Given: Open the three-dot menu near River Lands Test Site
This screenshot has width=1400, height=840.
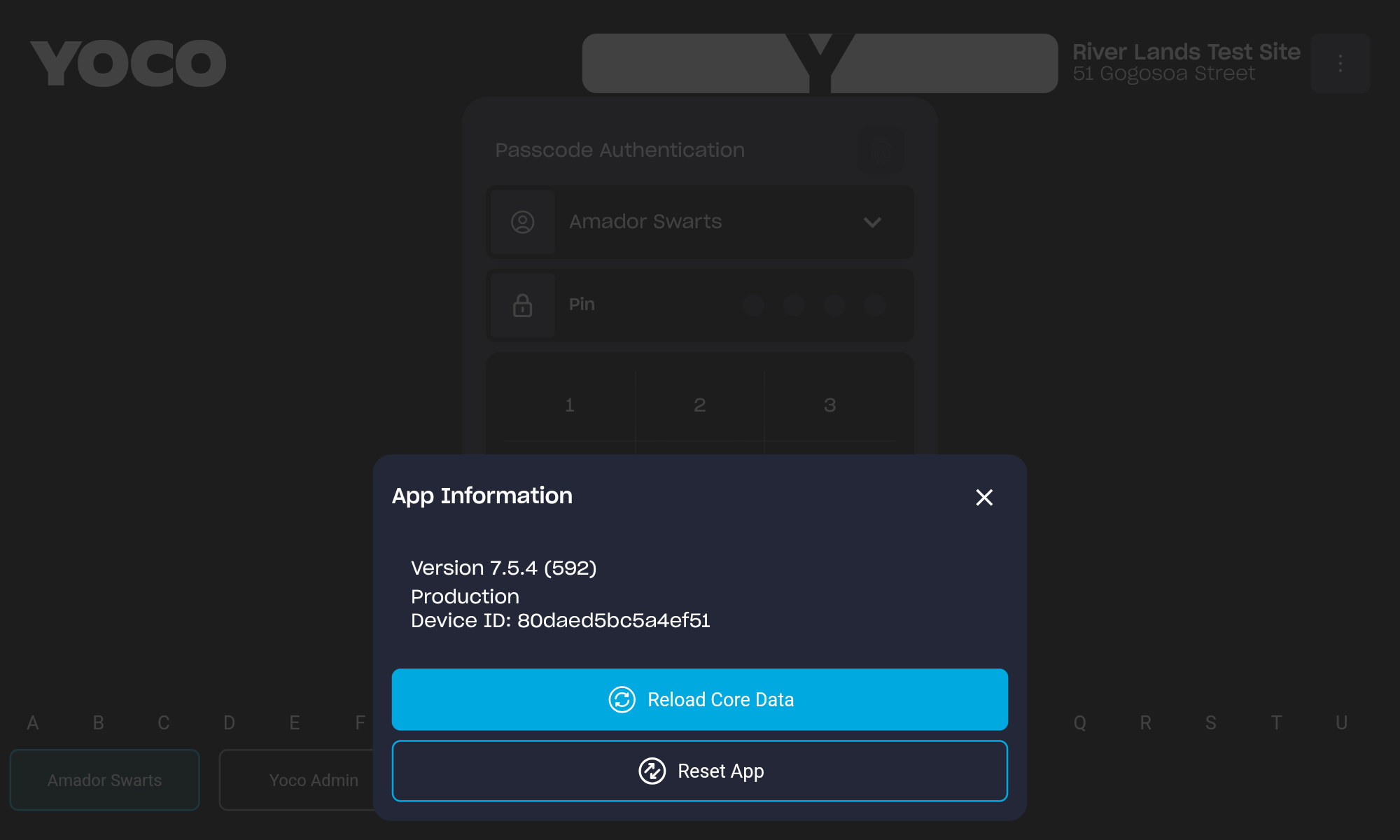Looking at the screenshot, I should coord(1340,63).
